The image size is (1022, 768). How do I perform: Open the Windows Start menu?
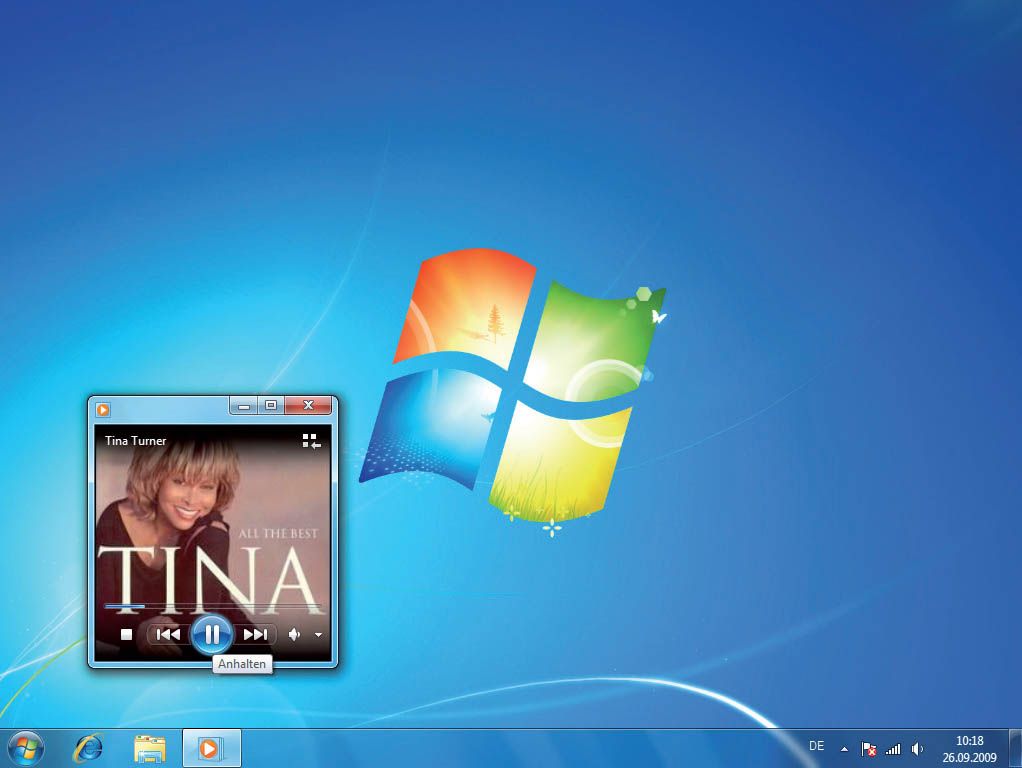coord(26,748)
